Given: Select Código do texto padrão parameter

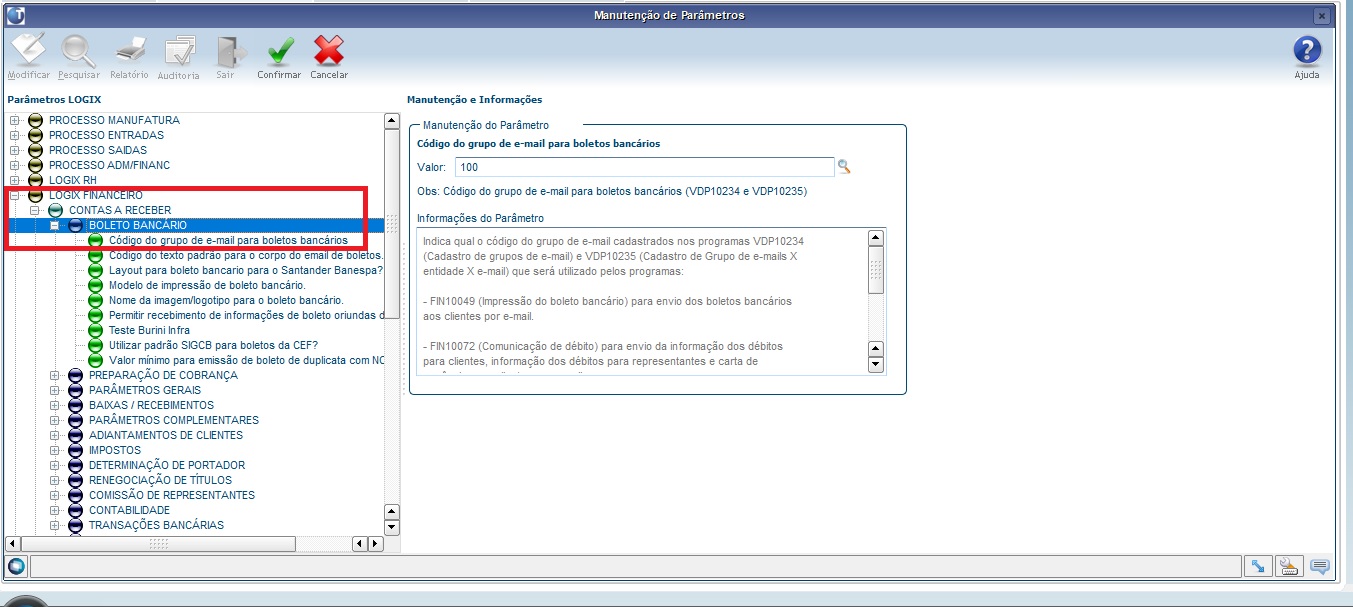Looking at the screenshot, I should 246,255.
